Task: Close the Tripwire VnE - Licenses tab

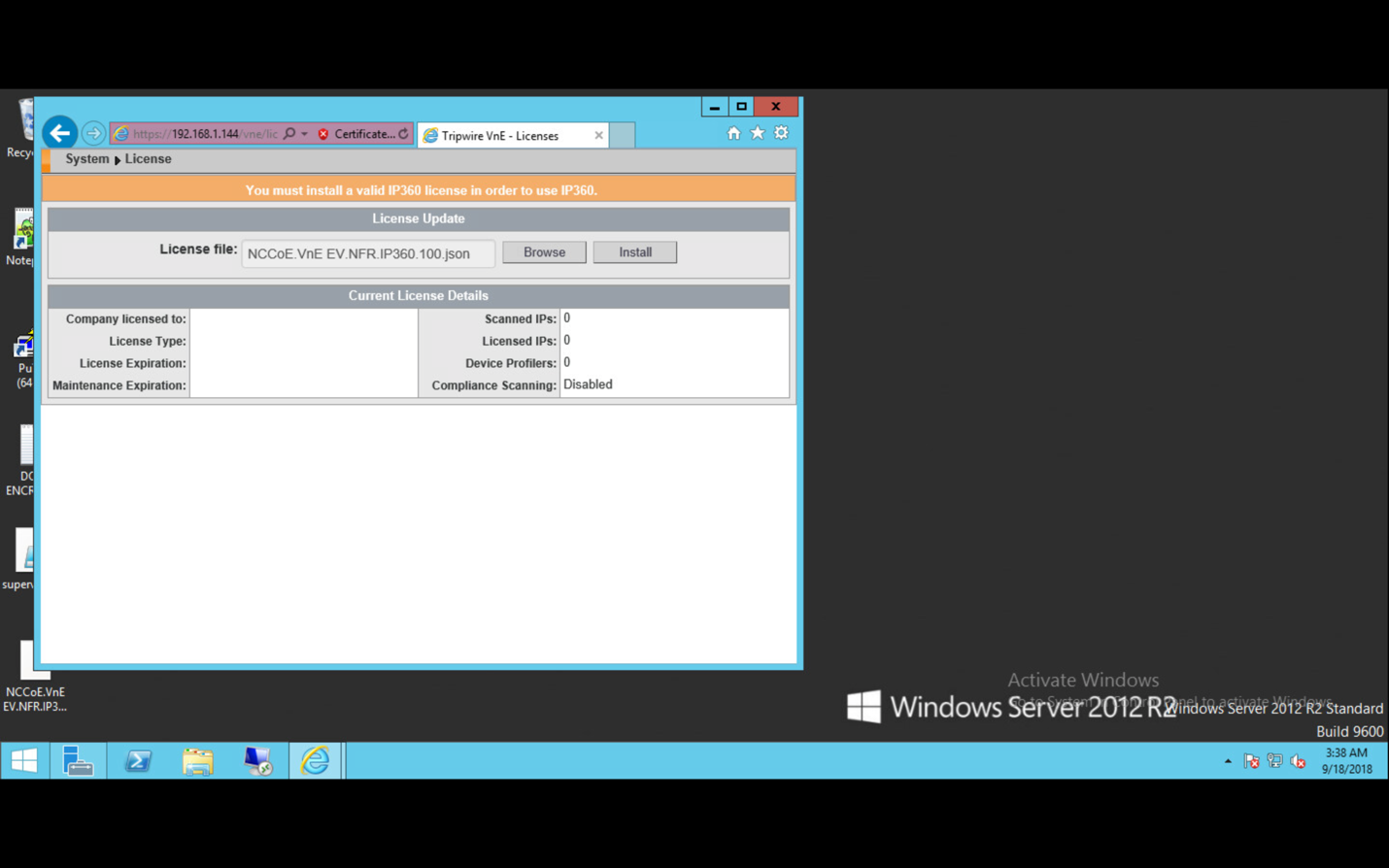Action: pyautogui.click(x=598, y=136)
